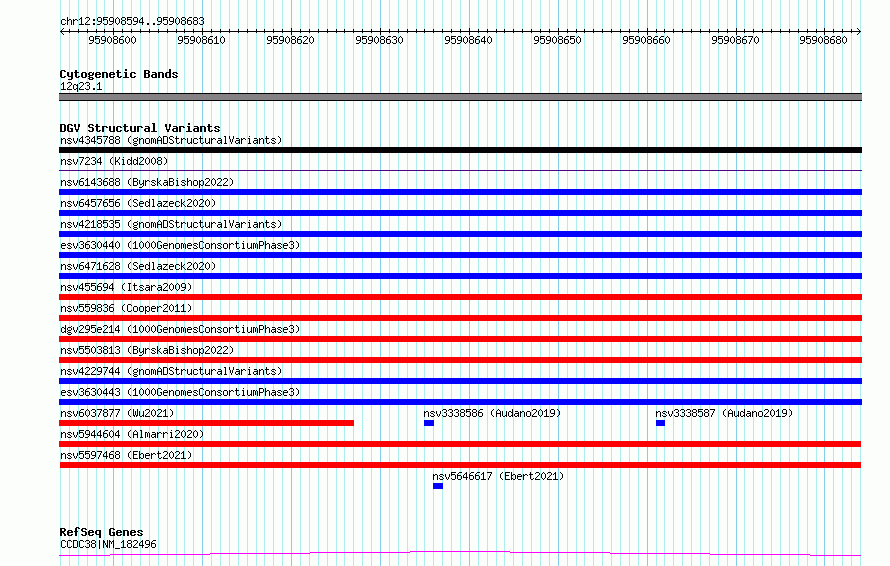Open nsv3338587 (Audano2019) label
Image resolution: width=890 pixels, height=566 pixels.
pyautogui.click(x=724, y=413)
